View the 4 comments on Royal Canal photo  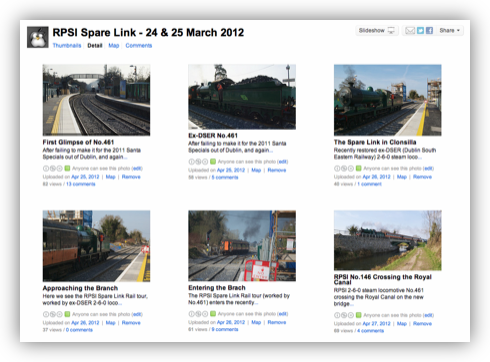tap(371, 331)
